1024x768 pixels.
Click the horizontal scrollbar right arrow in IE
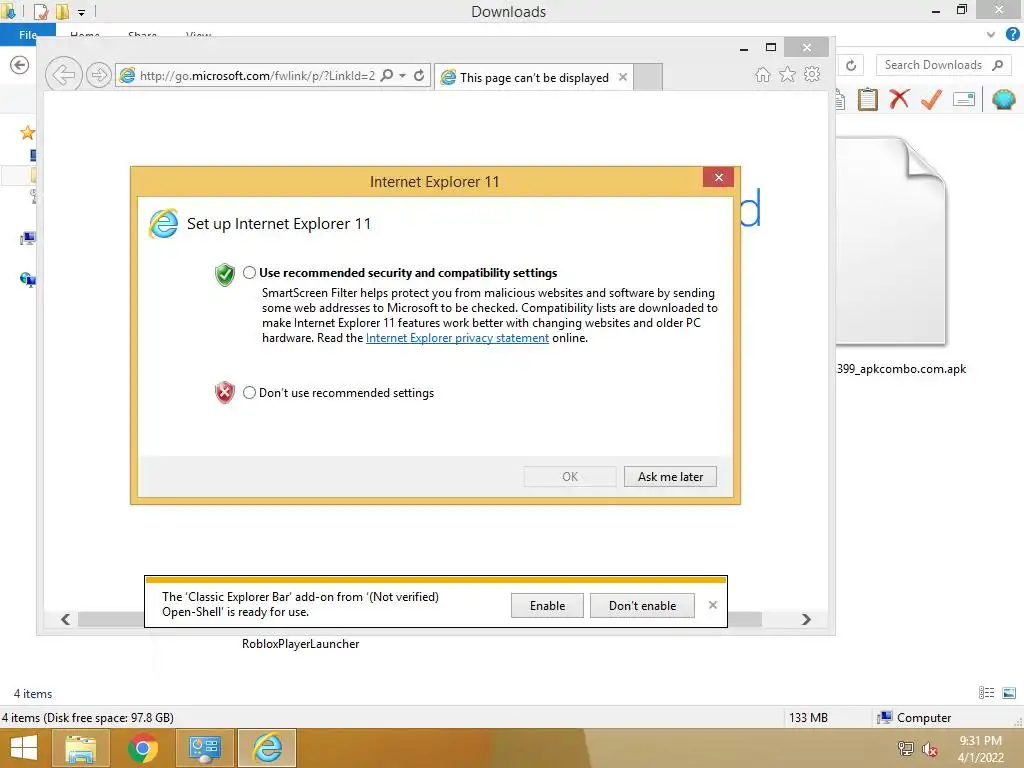click(806, 619)
